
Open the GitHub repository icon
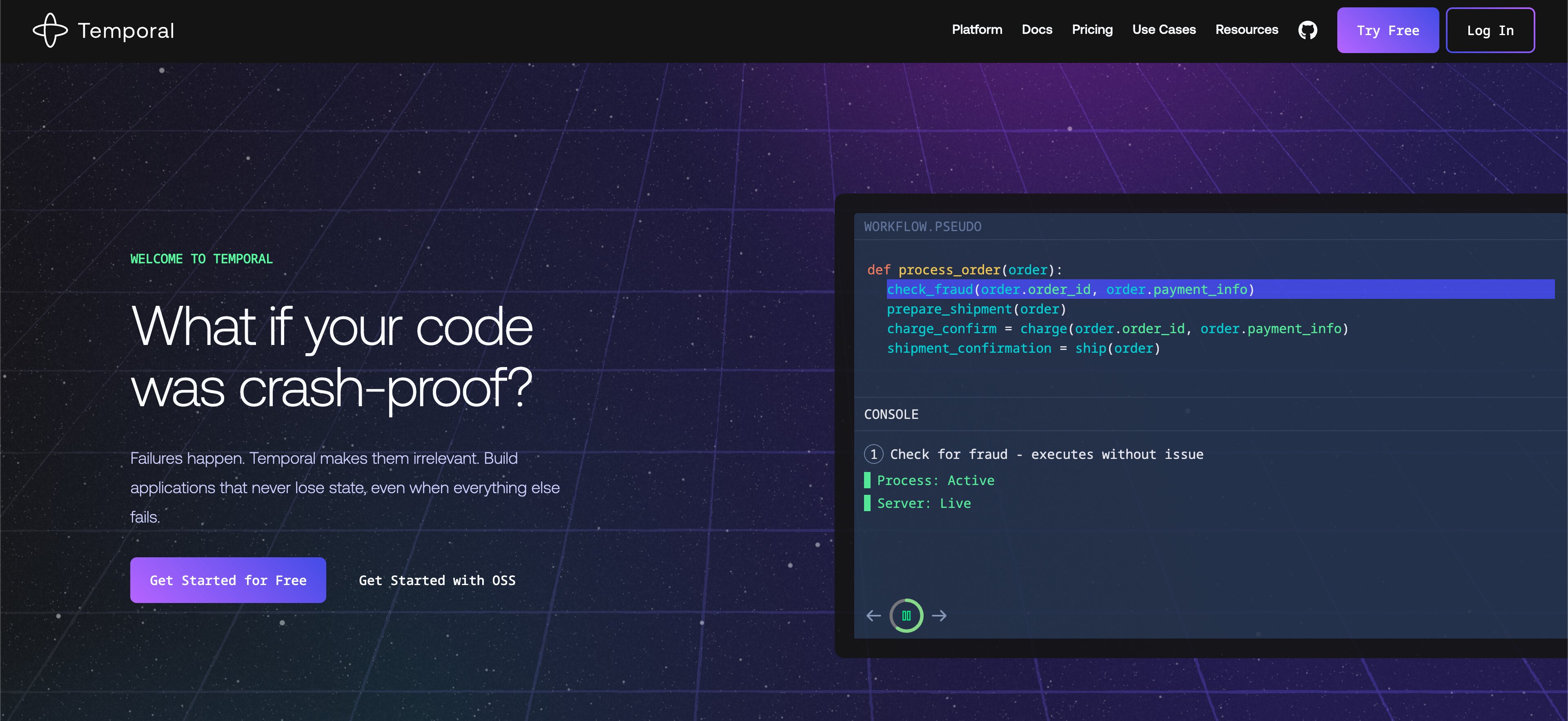1307,31
